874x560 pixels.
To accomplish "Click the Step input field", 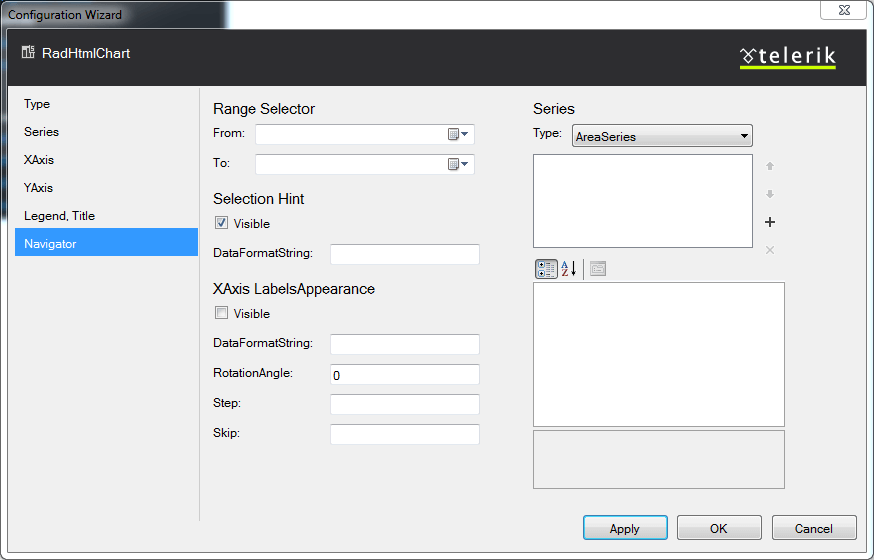I will (405, 404).
